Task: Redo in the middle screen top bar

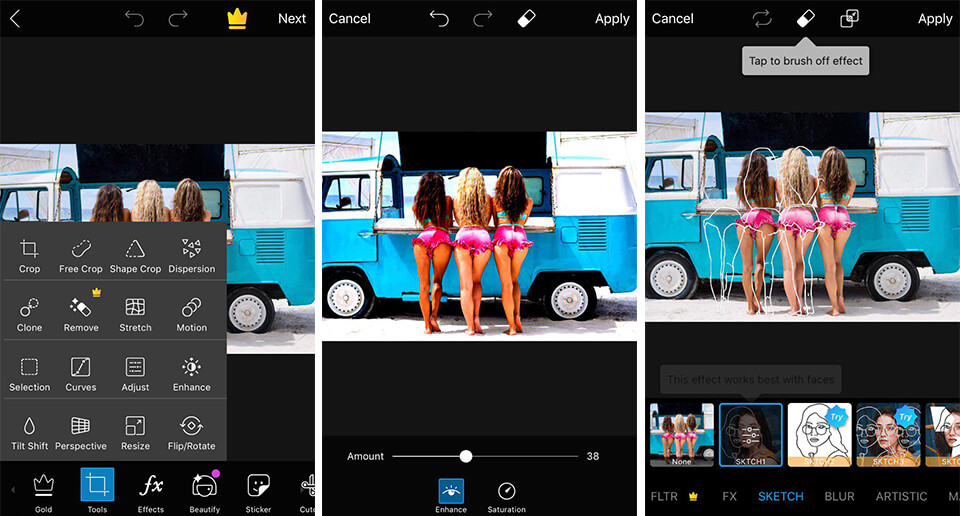Action: coord(482,19)
